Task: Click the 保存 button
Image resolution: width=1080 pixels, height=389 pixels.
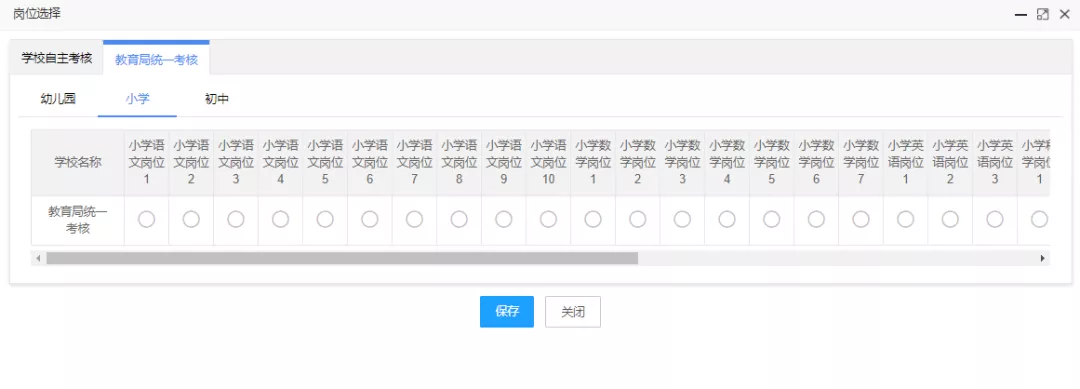Action: 507,312
